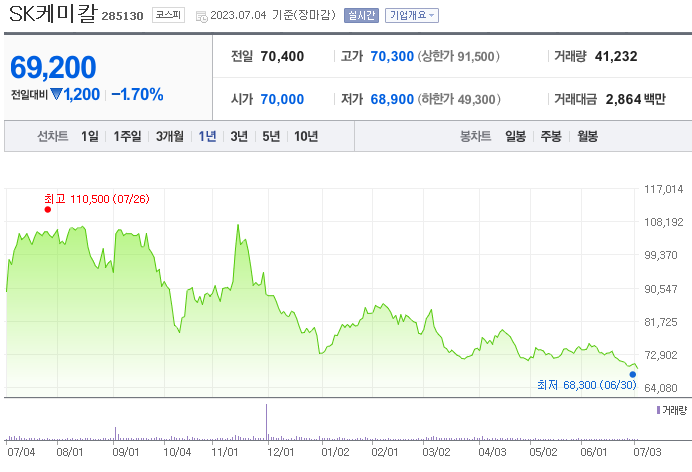Click the -1.70% change rate
692x472 pixels.
[137, 94]
